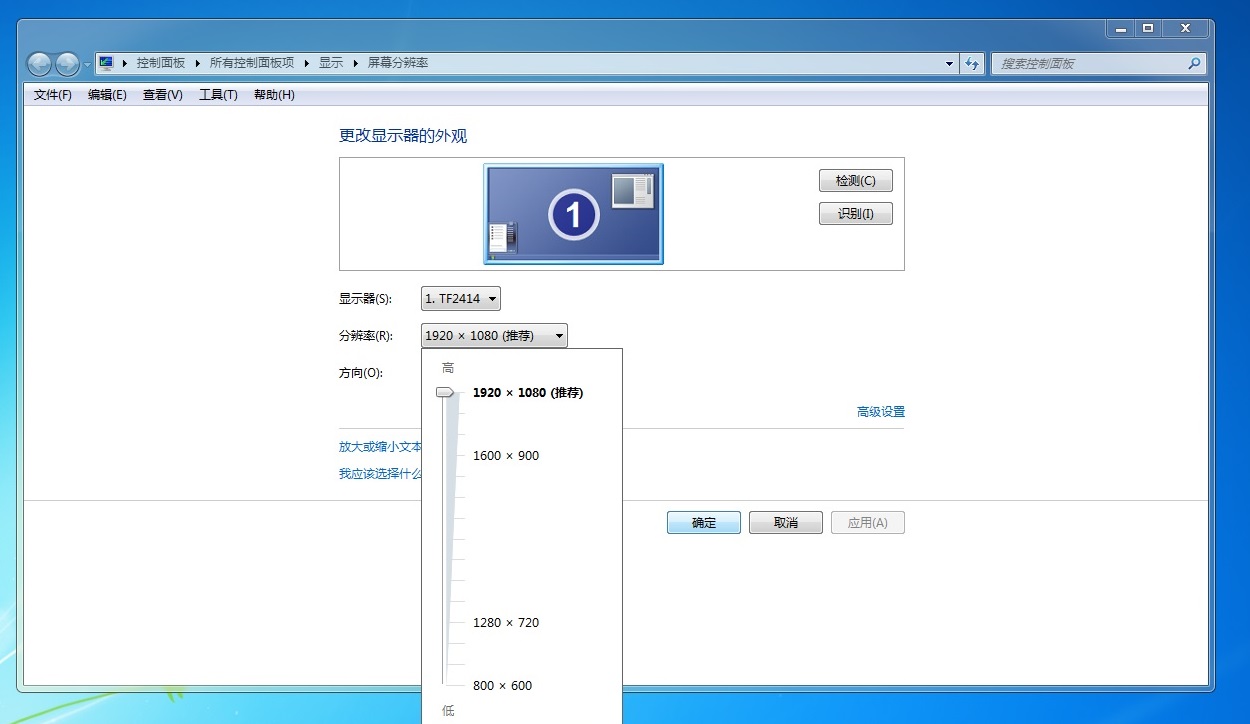The image size is (1250, 724).
Task: Click the 检测(C) detect button
Action: click(x=855, y=181)
